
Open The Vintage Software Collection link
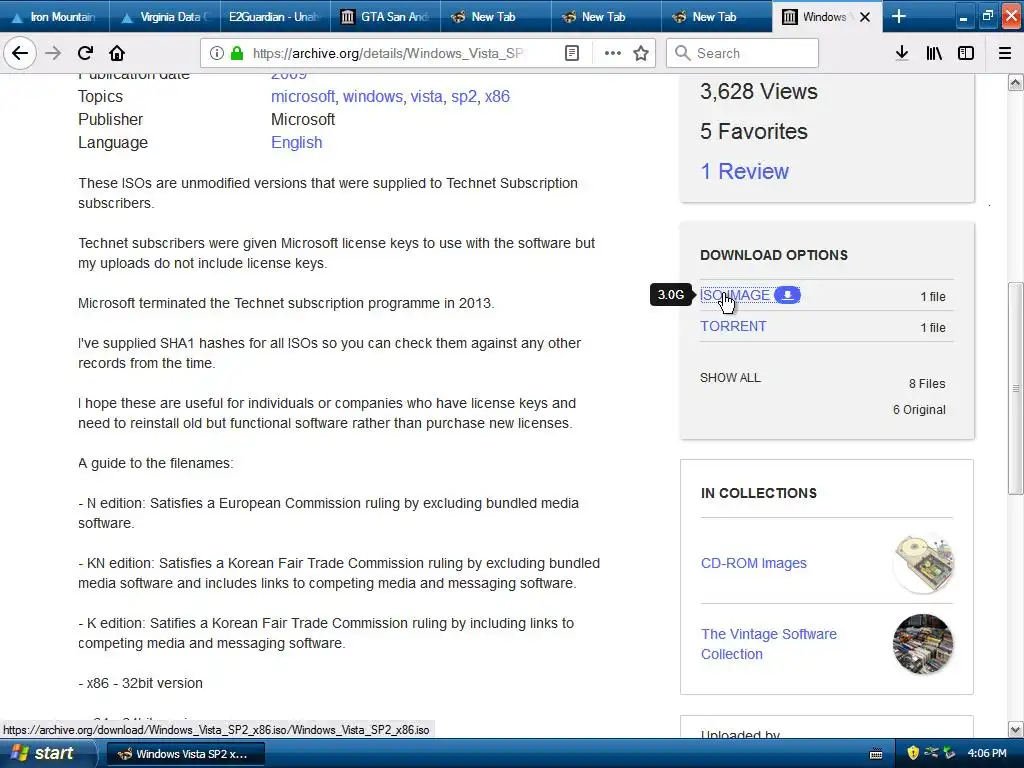tap(769, 644)
